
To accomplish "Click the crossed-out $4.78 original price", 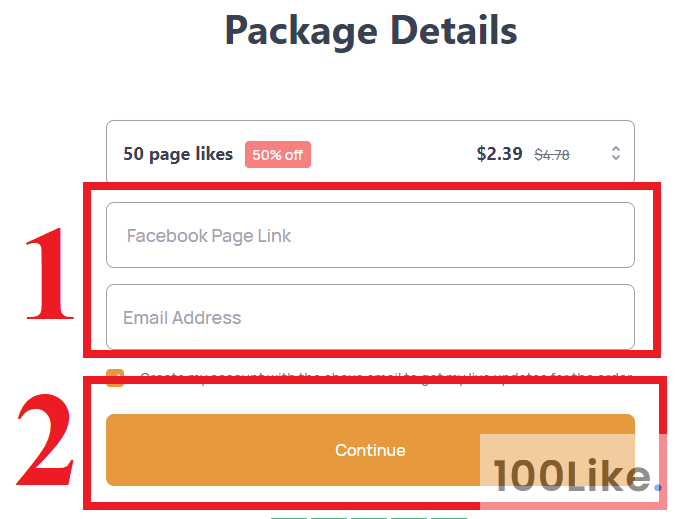I will point(552,155).
